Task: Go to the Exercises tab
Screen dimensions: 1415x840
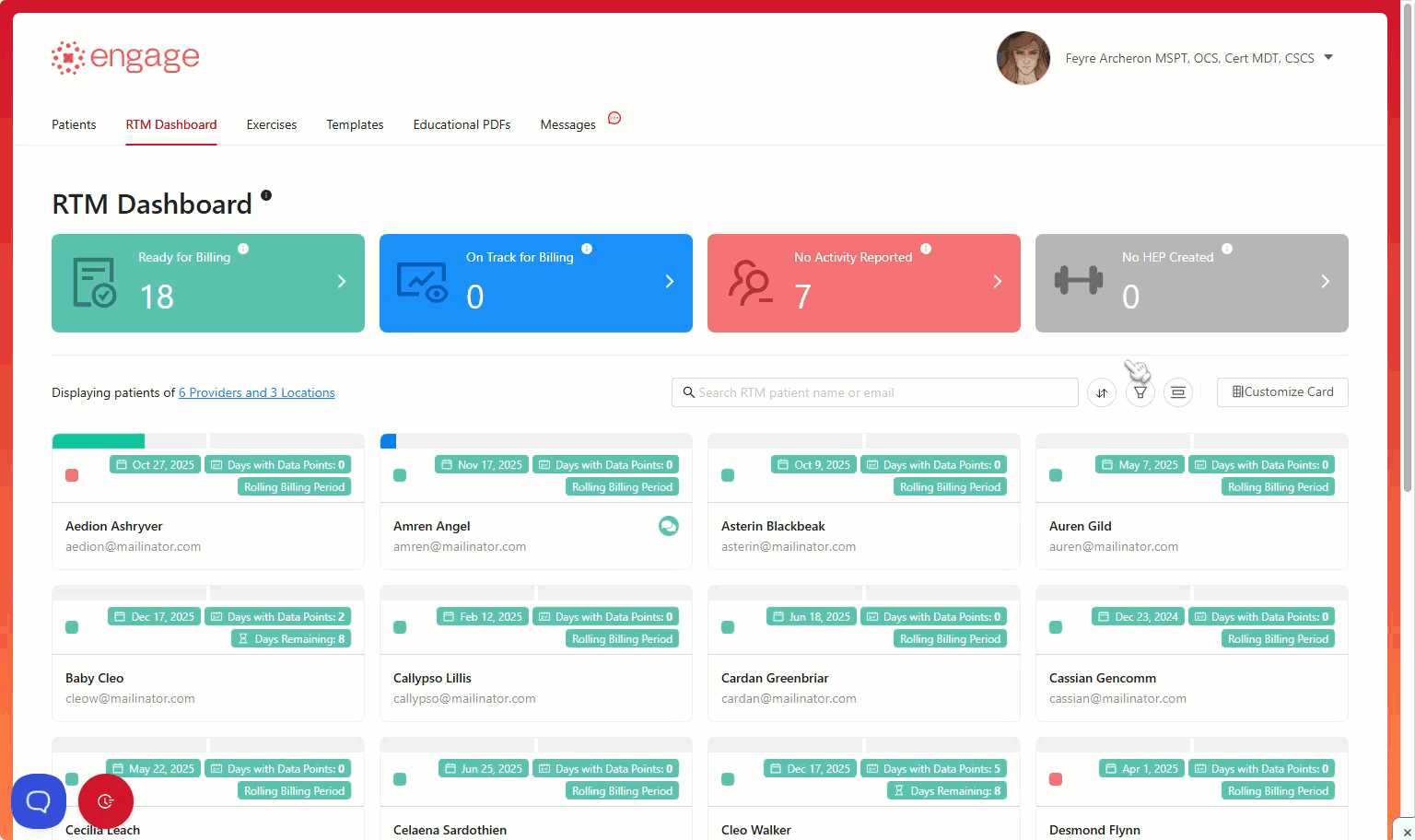Action: click(x=272, y=124)
